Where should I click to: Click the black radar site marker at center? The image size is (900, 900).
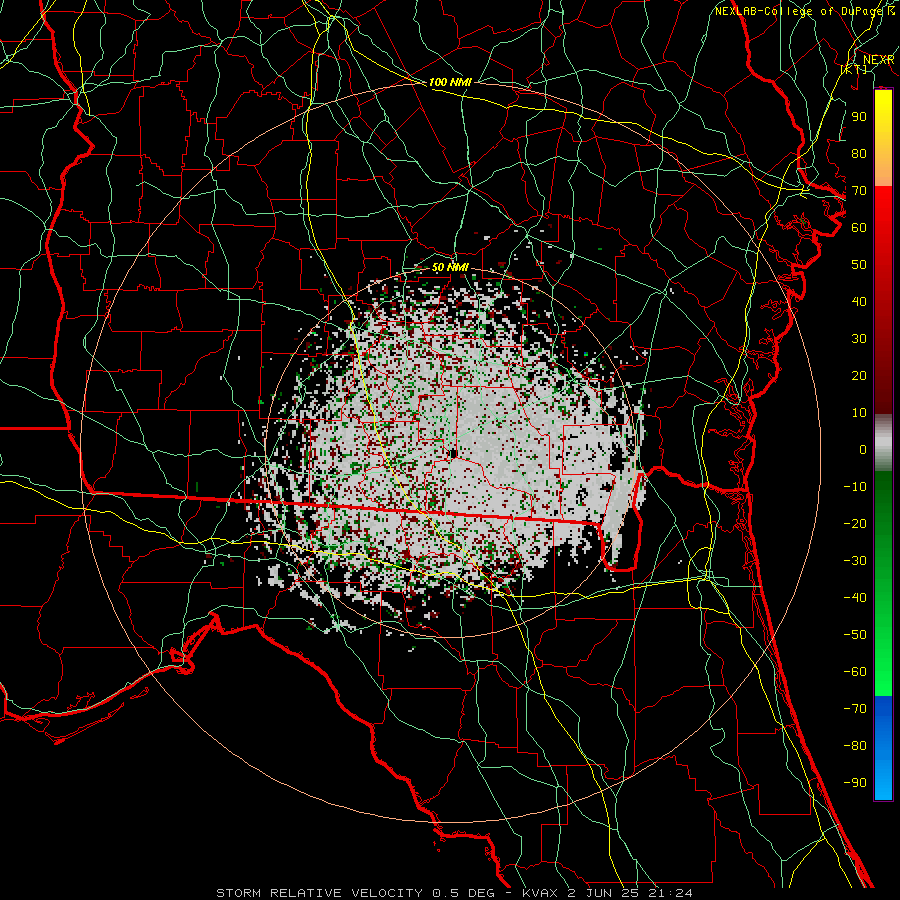pos(453,454)
